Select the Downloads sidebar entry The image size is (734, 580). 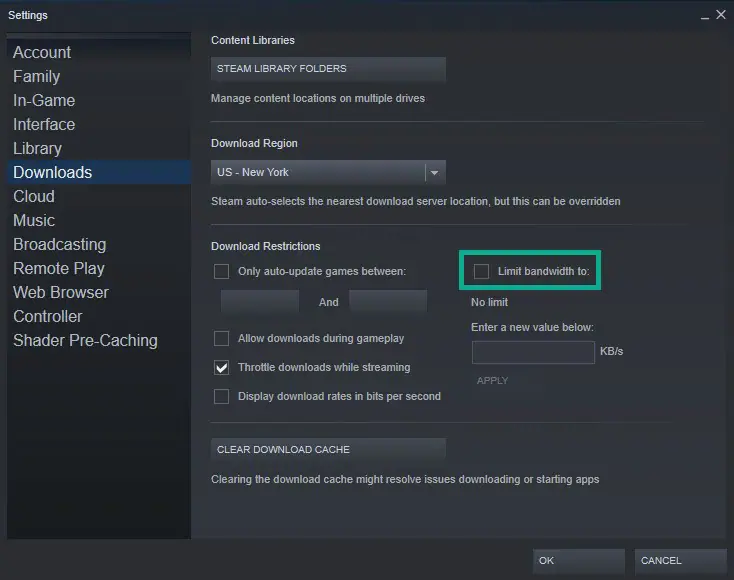coord(99,172)
